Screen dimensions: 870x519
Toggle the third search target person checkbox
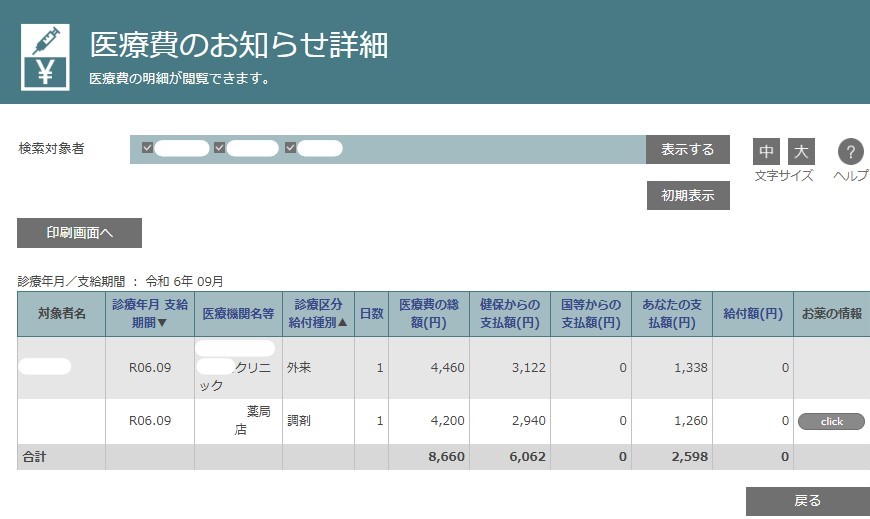[x=291, y=148]
